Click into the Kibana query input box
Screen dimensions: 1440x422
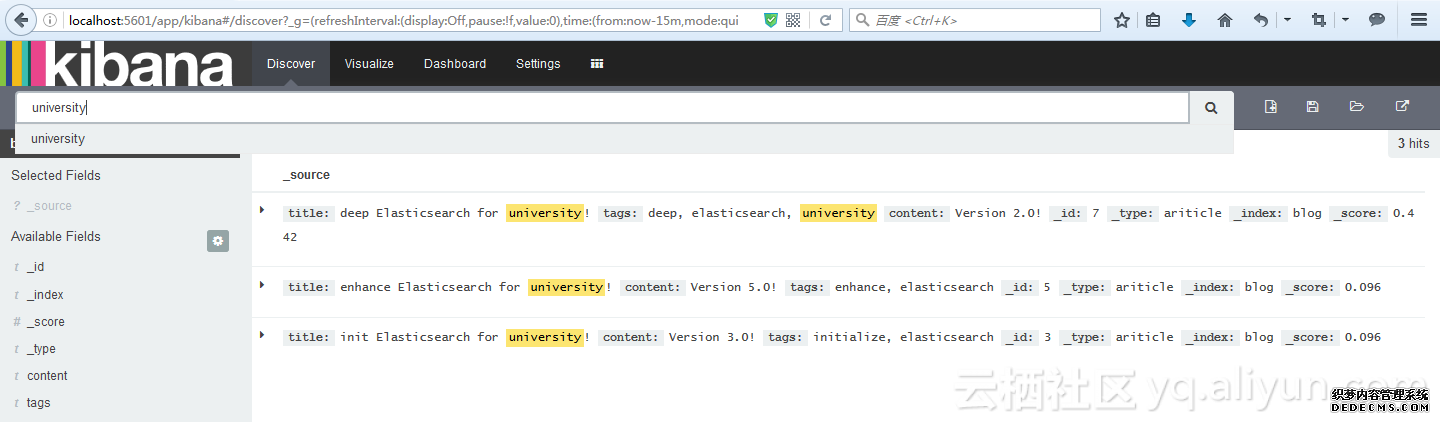pos(600,108)
